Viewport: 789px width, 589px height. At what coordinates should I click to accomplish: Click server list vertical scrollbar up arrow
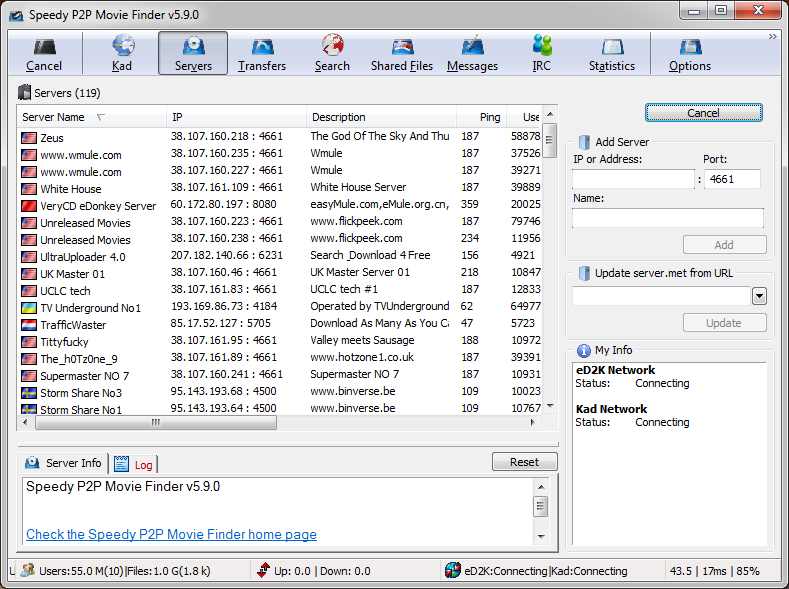550,114
